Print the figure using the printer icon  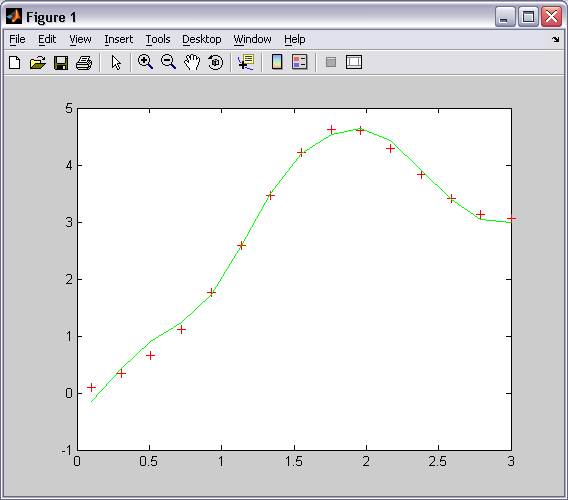(84, 63)
